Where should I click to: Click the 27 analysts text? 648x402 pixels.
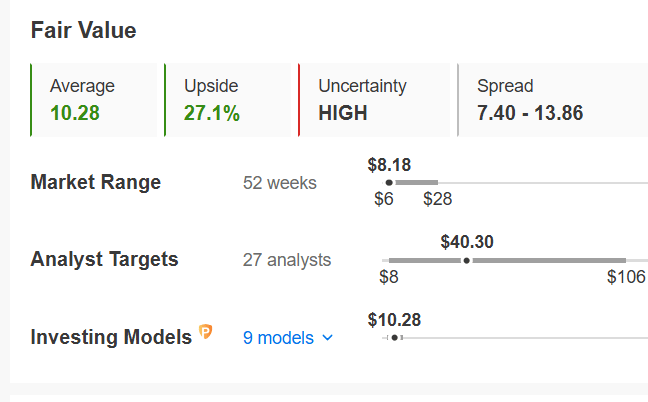pyautogui.click(x=287, y=260)
